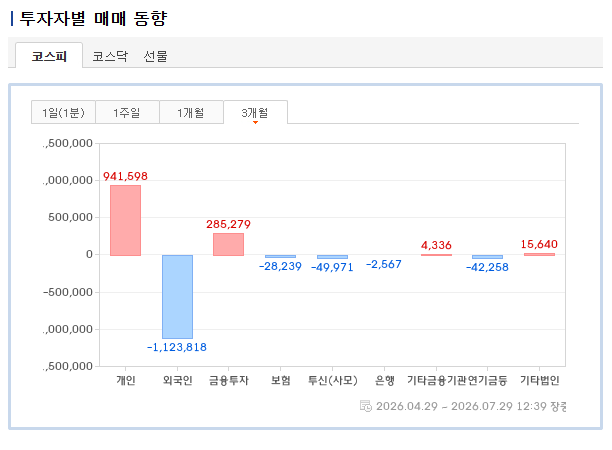Click the 보험 axis label

[x=281, y=380]
